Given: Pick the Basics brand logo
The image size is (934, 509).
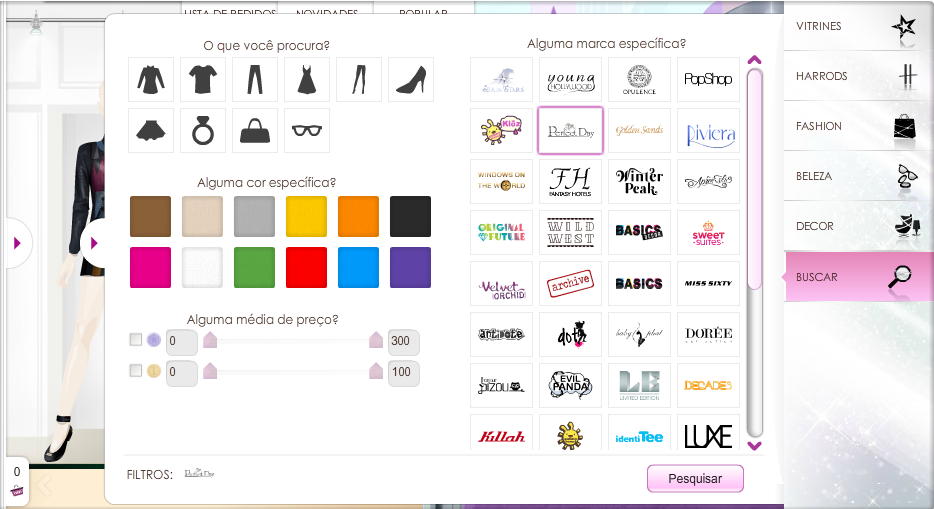Looking at the screenshot, I should click(639, 283).
